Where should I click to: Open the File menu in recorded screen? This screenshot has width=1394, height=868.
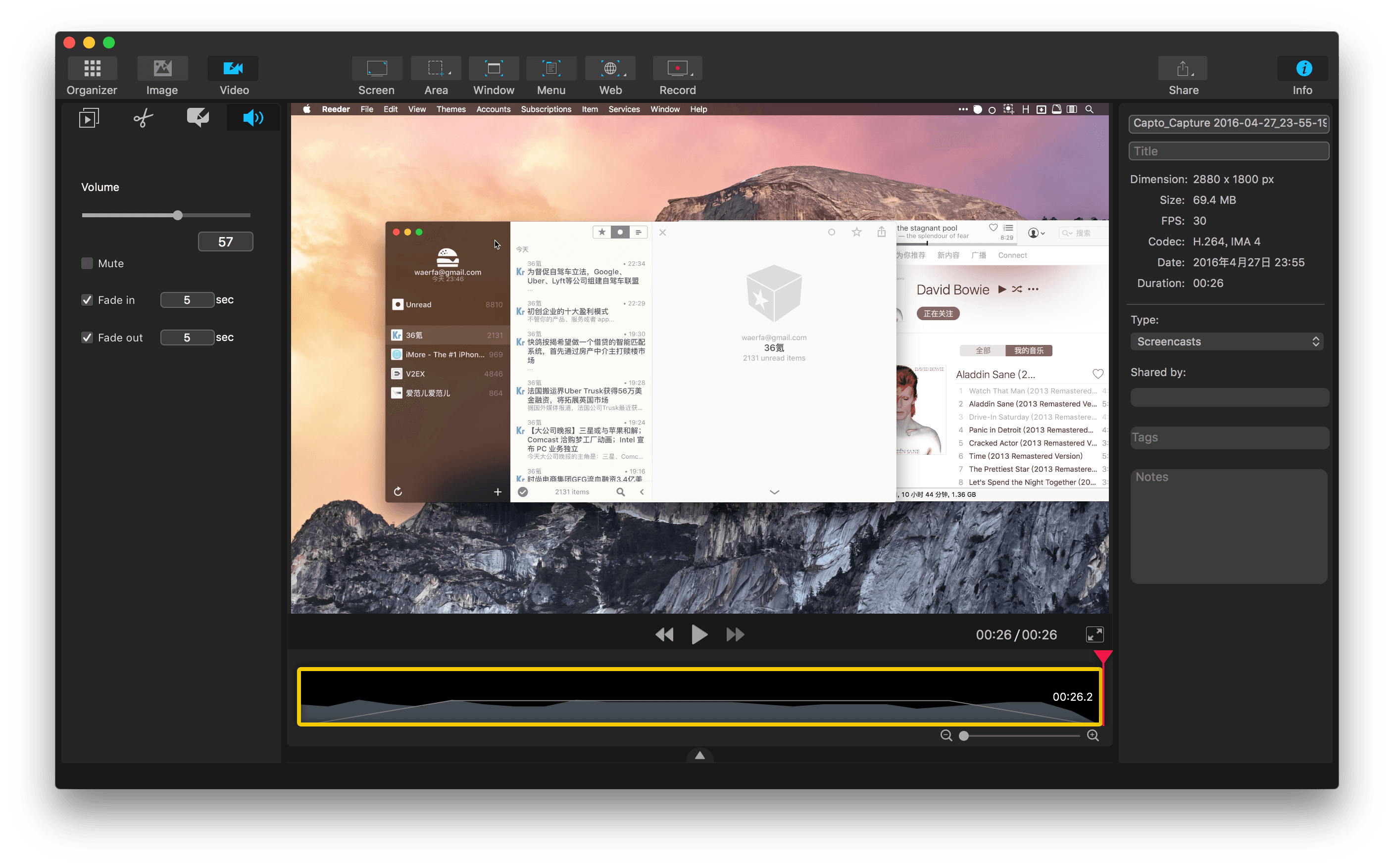click(366, 109)
